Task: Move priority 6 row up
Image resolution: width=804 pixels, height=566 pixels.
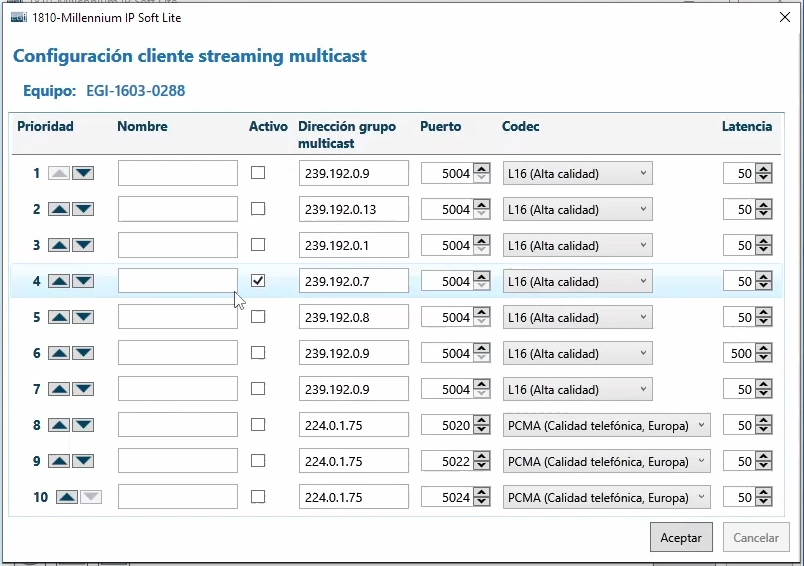Action: [x=59, y=353]
